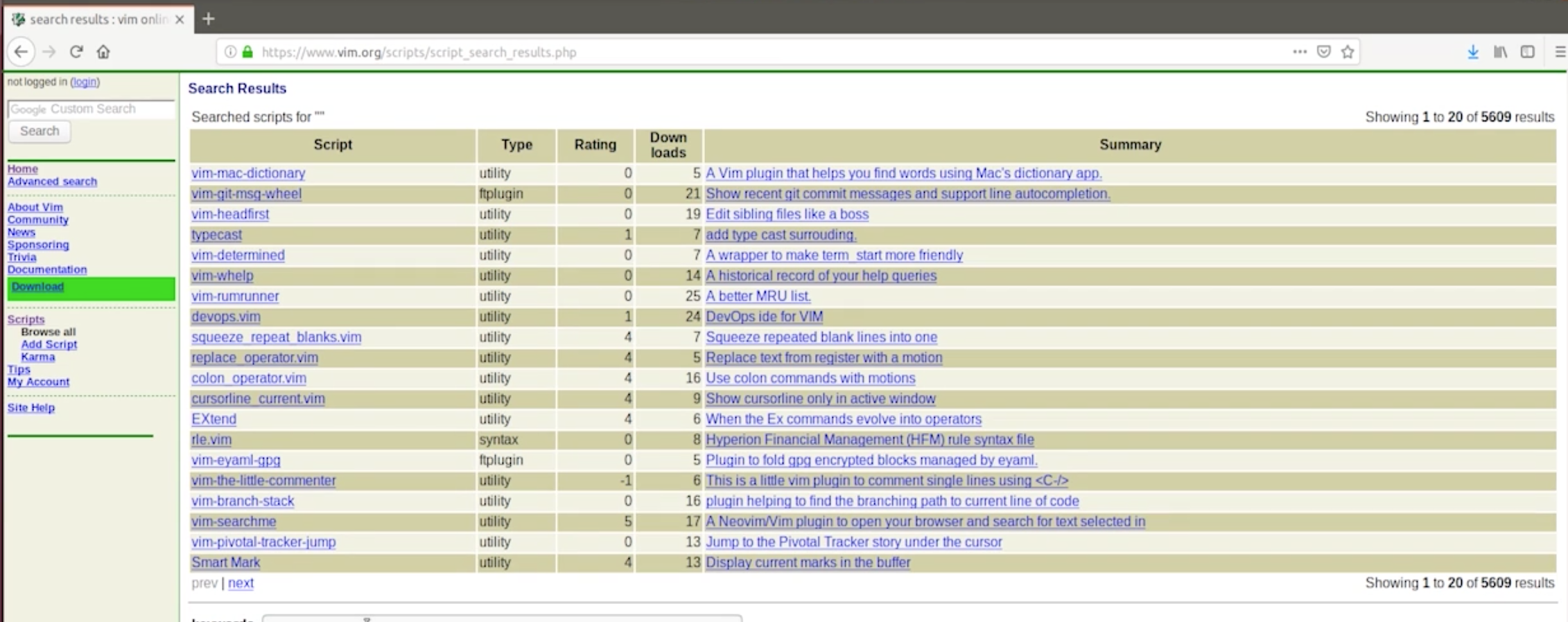Open Site Help link
Screen dimensions: 1568x622
click(31, 407)
